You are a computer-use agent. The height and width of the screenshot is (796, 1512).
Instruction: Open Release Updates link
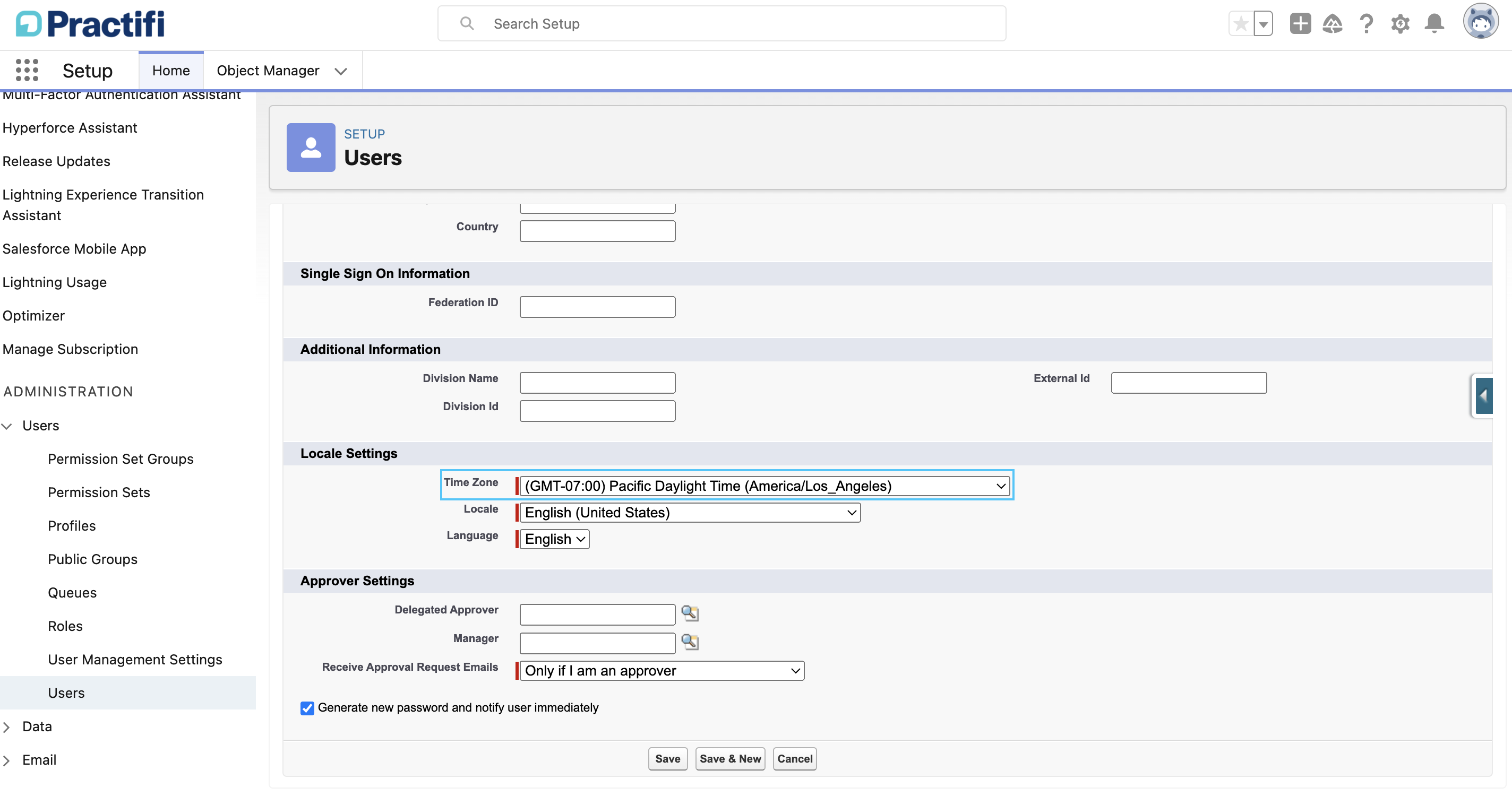(56, 161)
